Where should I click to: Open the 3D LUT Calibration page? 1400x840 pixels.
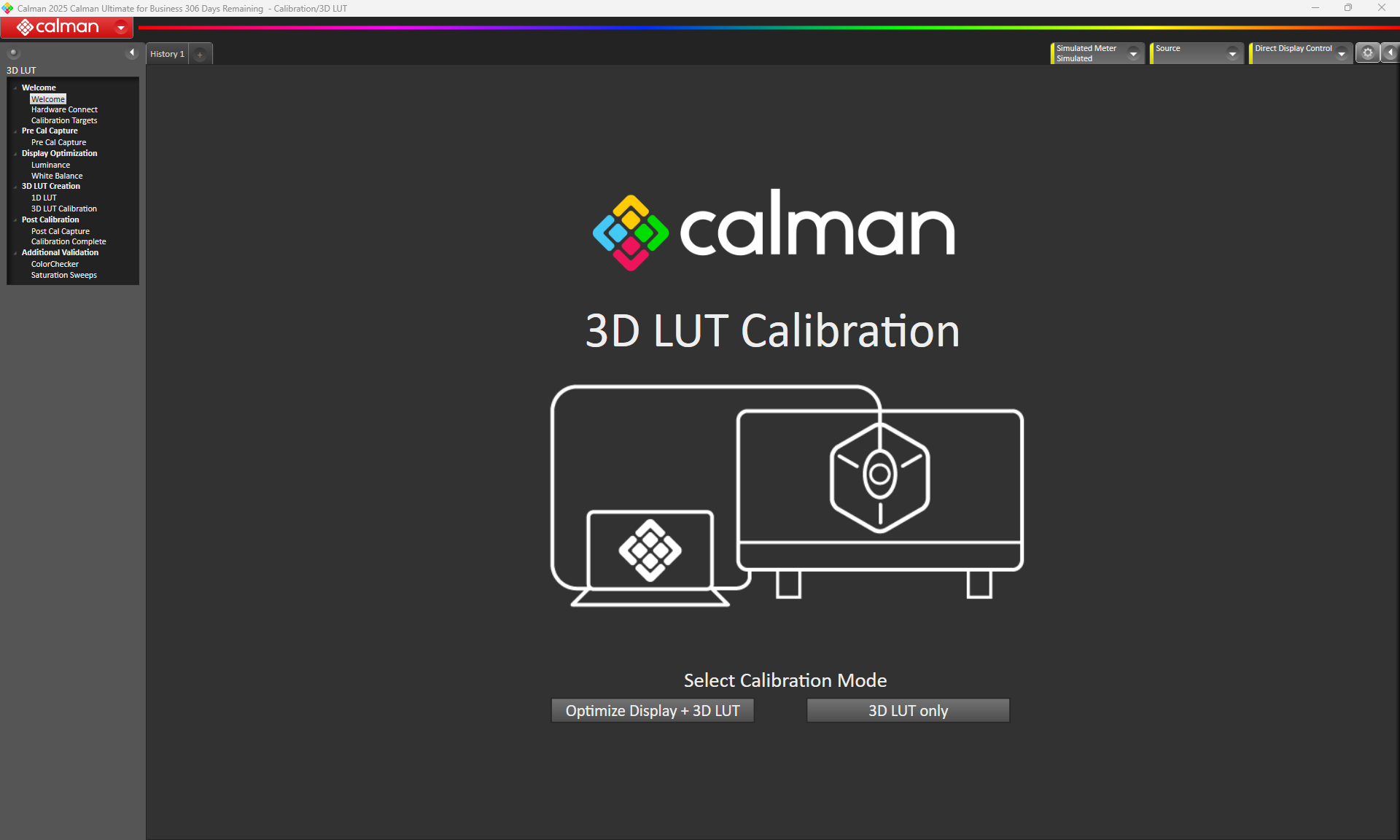coord(64,209)
